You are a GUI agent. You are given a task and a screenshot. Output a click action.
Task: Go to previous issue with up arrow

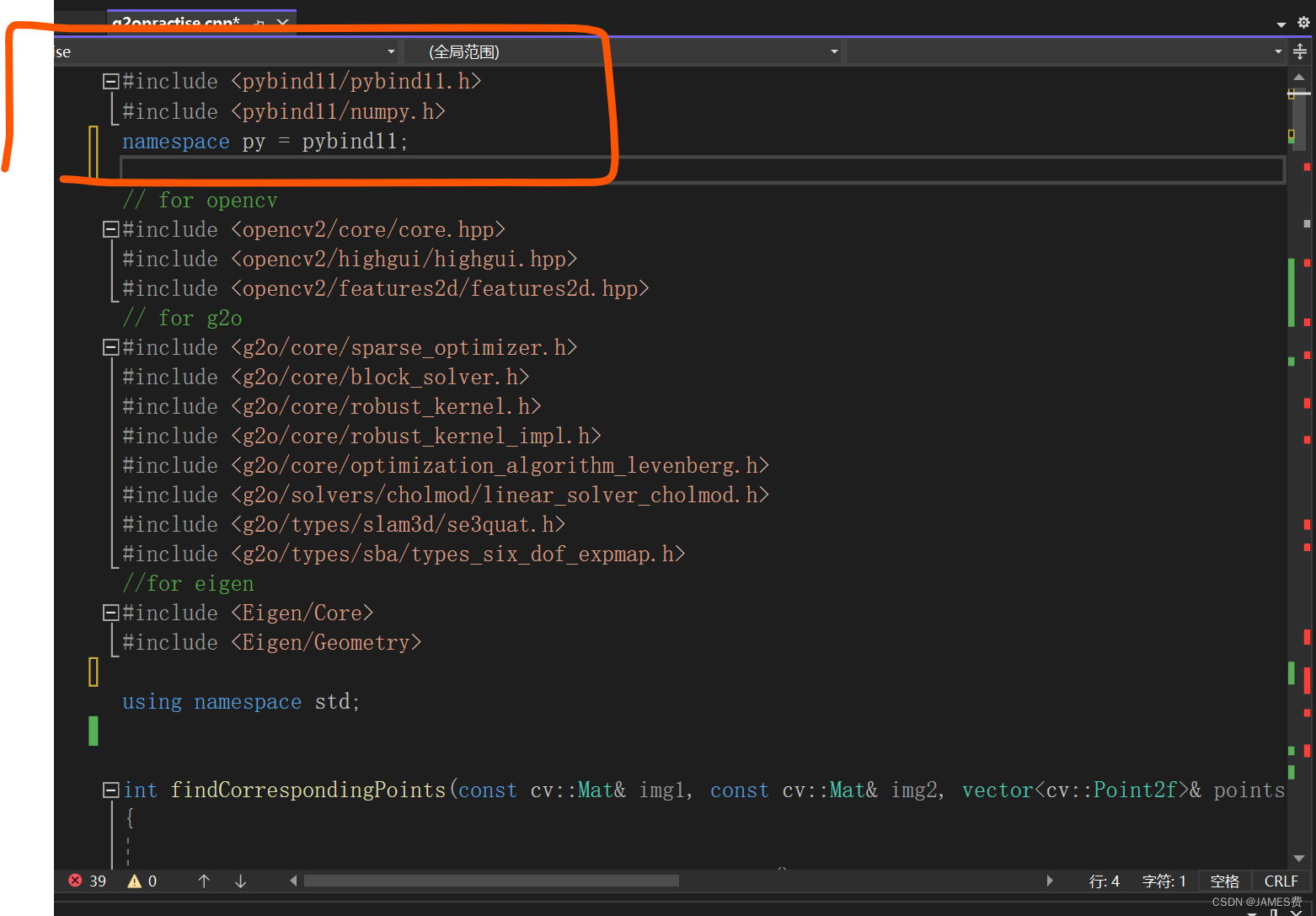tap(204, 881)
